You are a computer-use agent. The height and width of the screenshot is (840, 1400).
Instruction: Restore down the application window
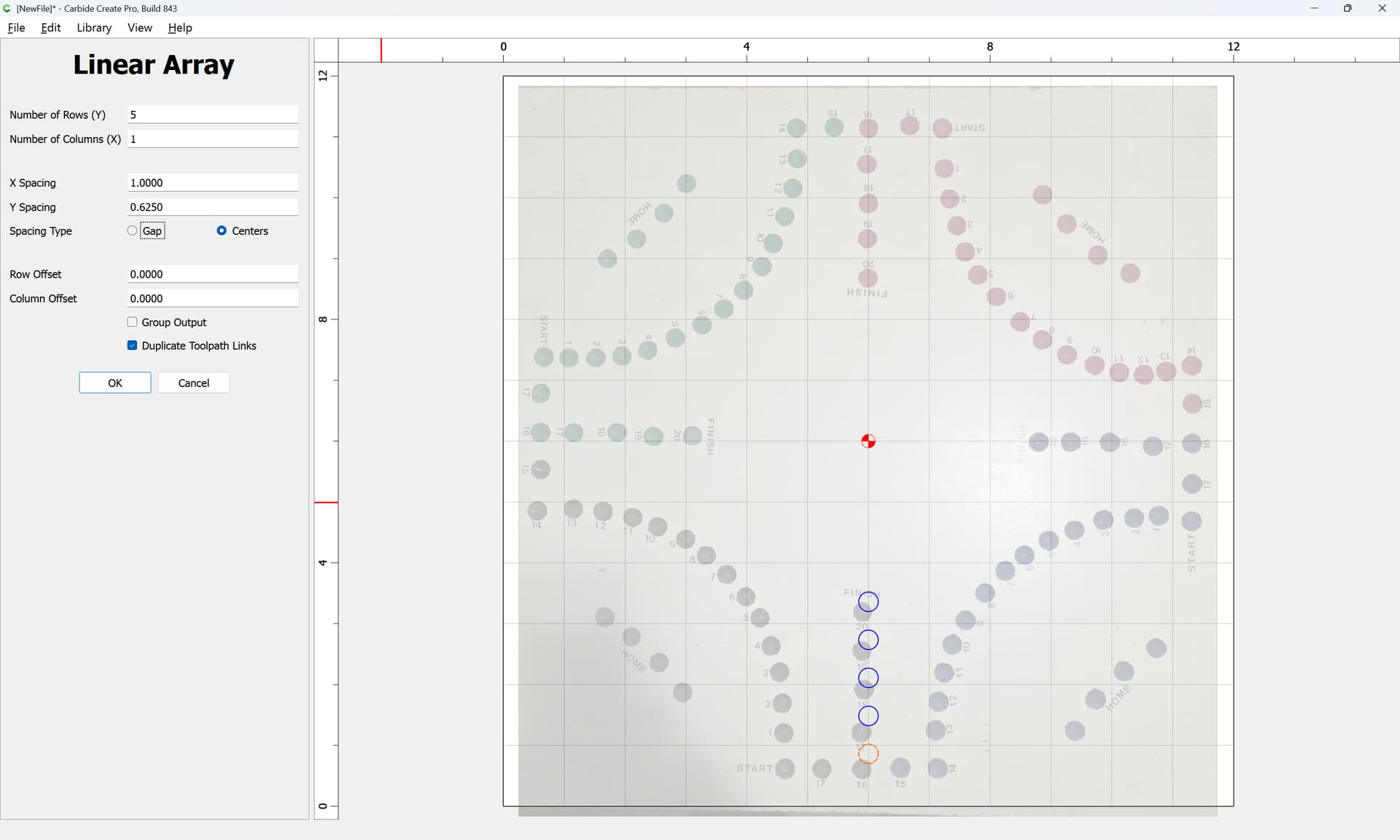click(1347, 8)
